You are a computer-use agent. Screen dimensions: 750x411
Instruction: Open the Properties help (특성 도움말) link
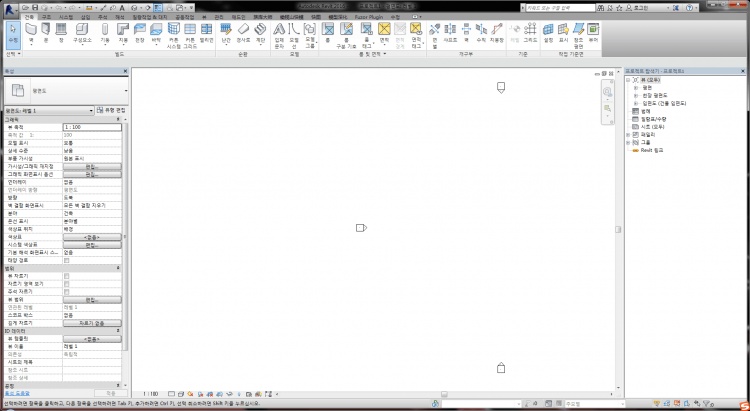pos(15,394)
